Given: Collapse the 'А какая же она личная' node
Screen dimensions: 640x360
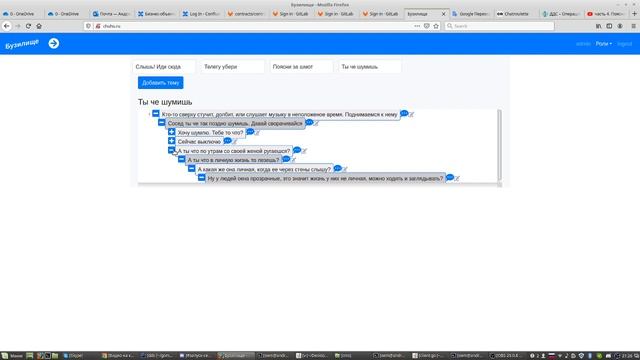Looking at the screenshot, I should (x=191, y=168).
